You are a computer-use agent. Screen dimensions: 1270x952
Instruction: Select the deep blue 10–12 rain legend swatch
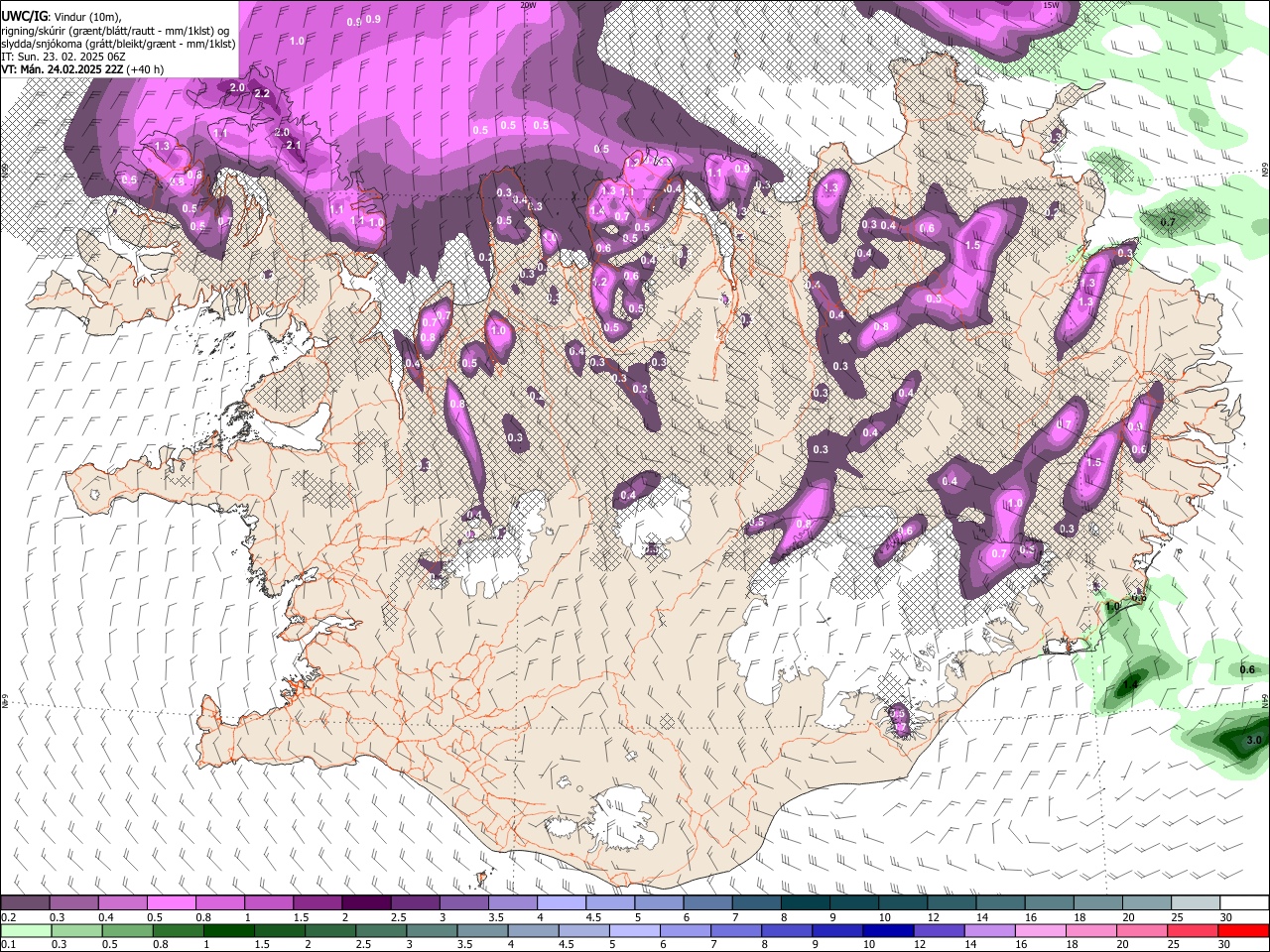tap(889, 931)
